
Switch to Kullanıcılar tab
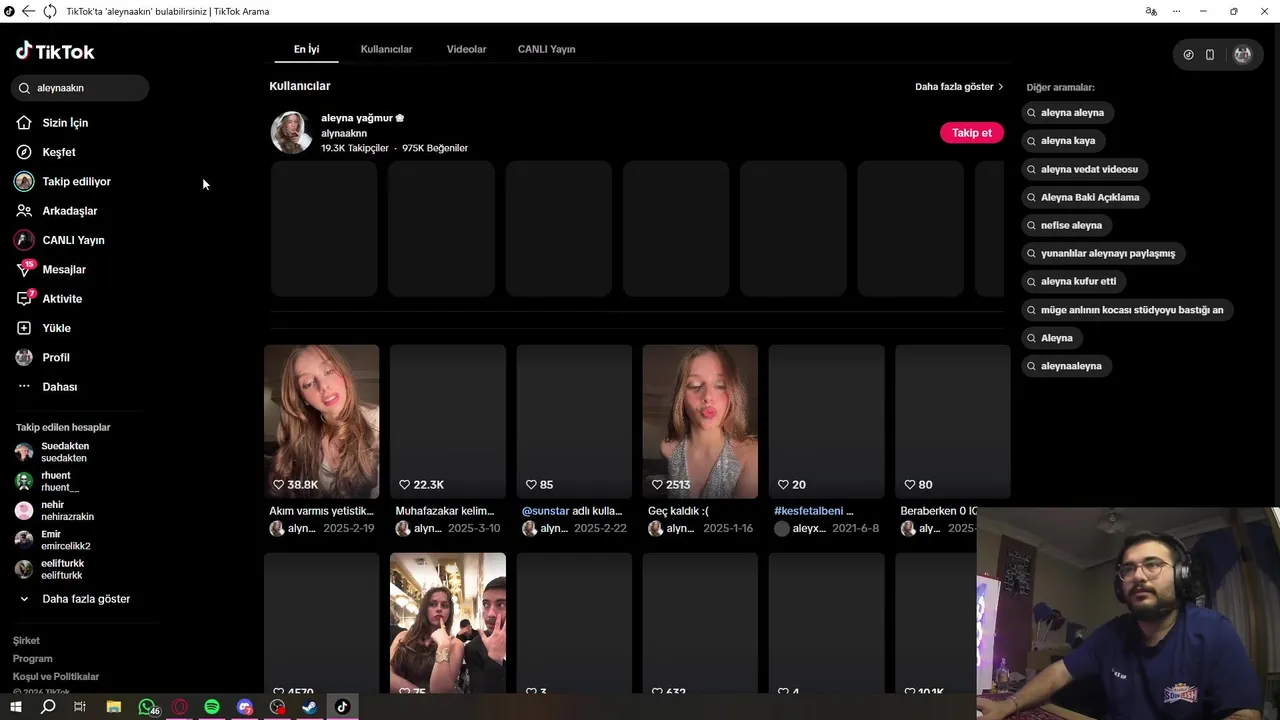point(386,49)
